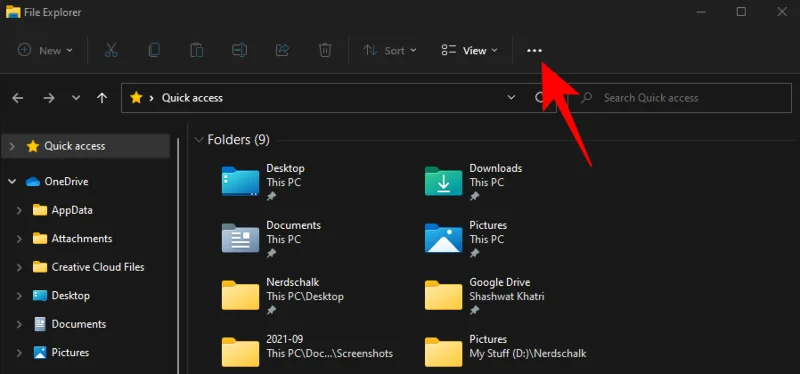Collapse the OneDrive tree node
The image size is (800, 374).
(12, 182)
